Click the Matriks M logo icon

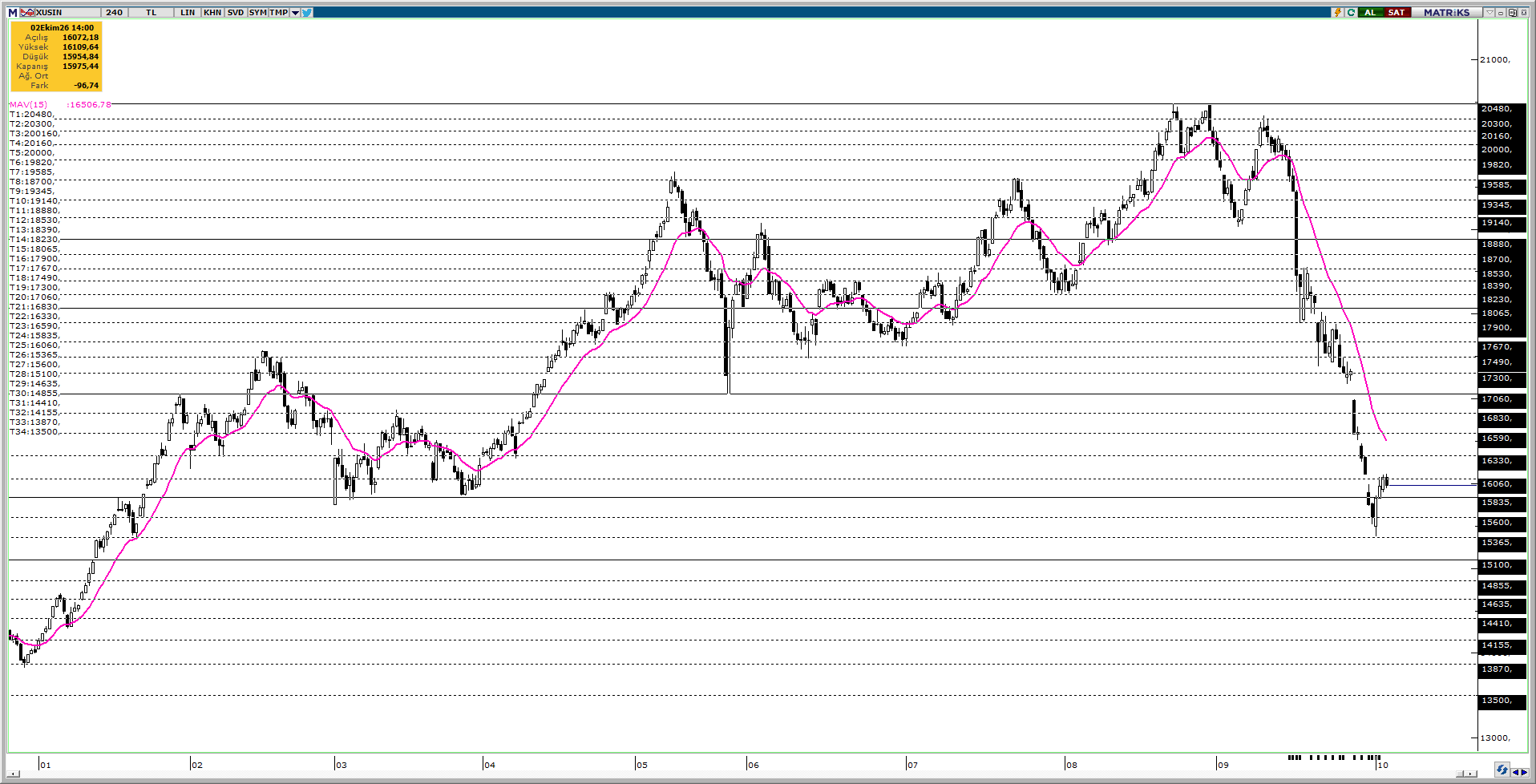pyautogui.click(x=13, y=13)
